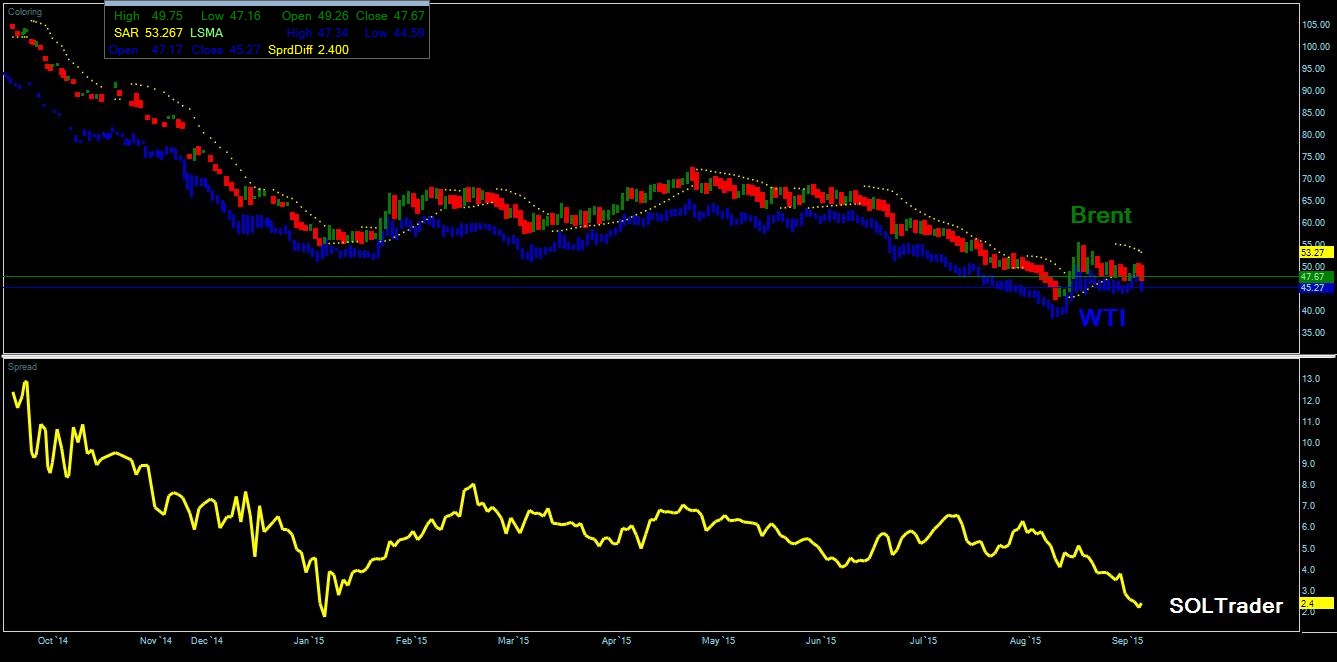Select the Feb '15 date marker
The width and height of the screenshot is (1337, 662).
click(411, 641)
